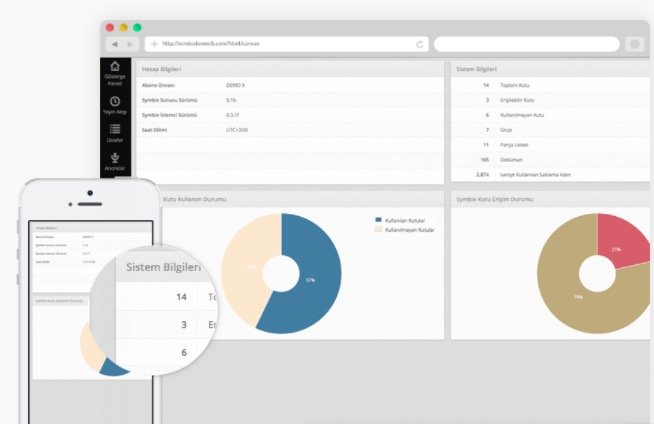Image resolution: width=654 pixels, height=424 pixels.
Task: Click the browser URL address field
Action: tap(290, 44)
